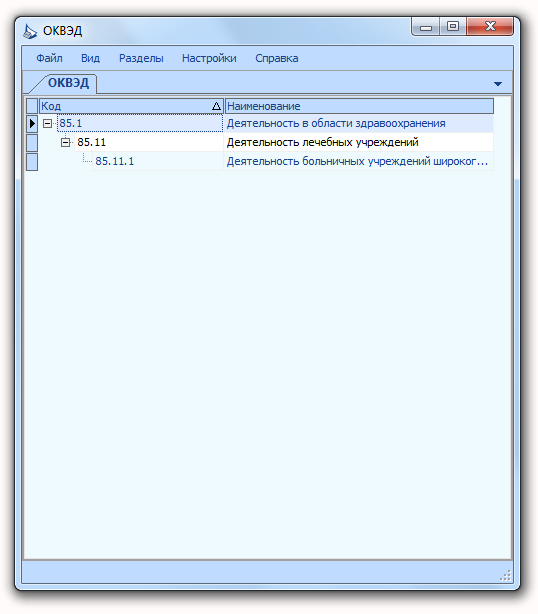Switch to the ОКВЭД tab

click(68, 83)
